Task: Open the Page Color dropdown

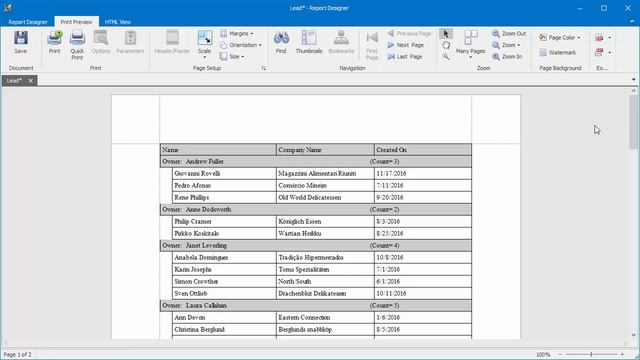Action: (x=560, y=38)
